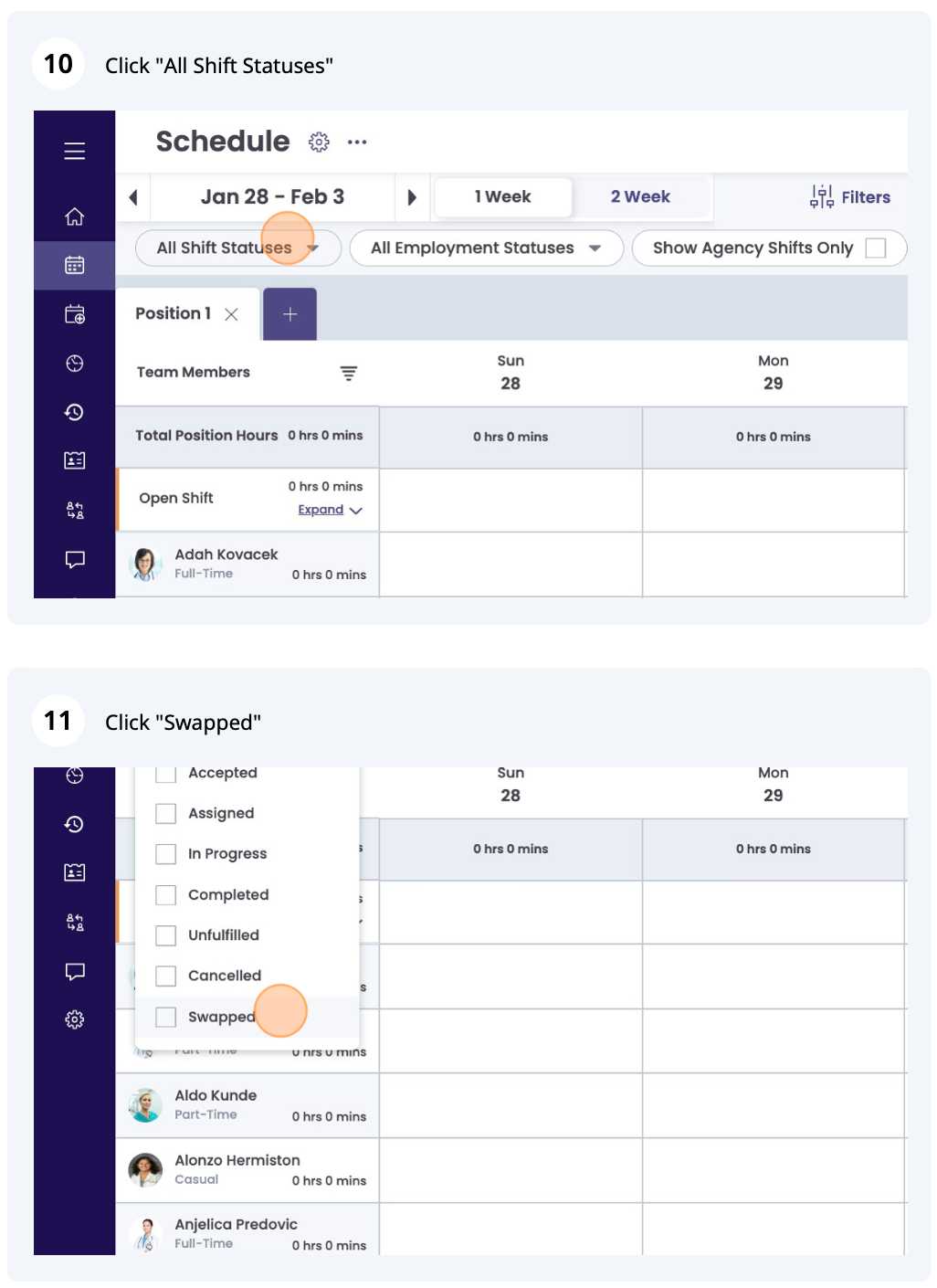Click the home icon in sidebar
This screenshot has width=937, height=1288.
[x=75, y=216]
